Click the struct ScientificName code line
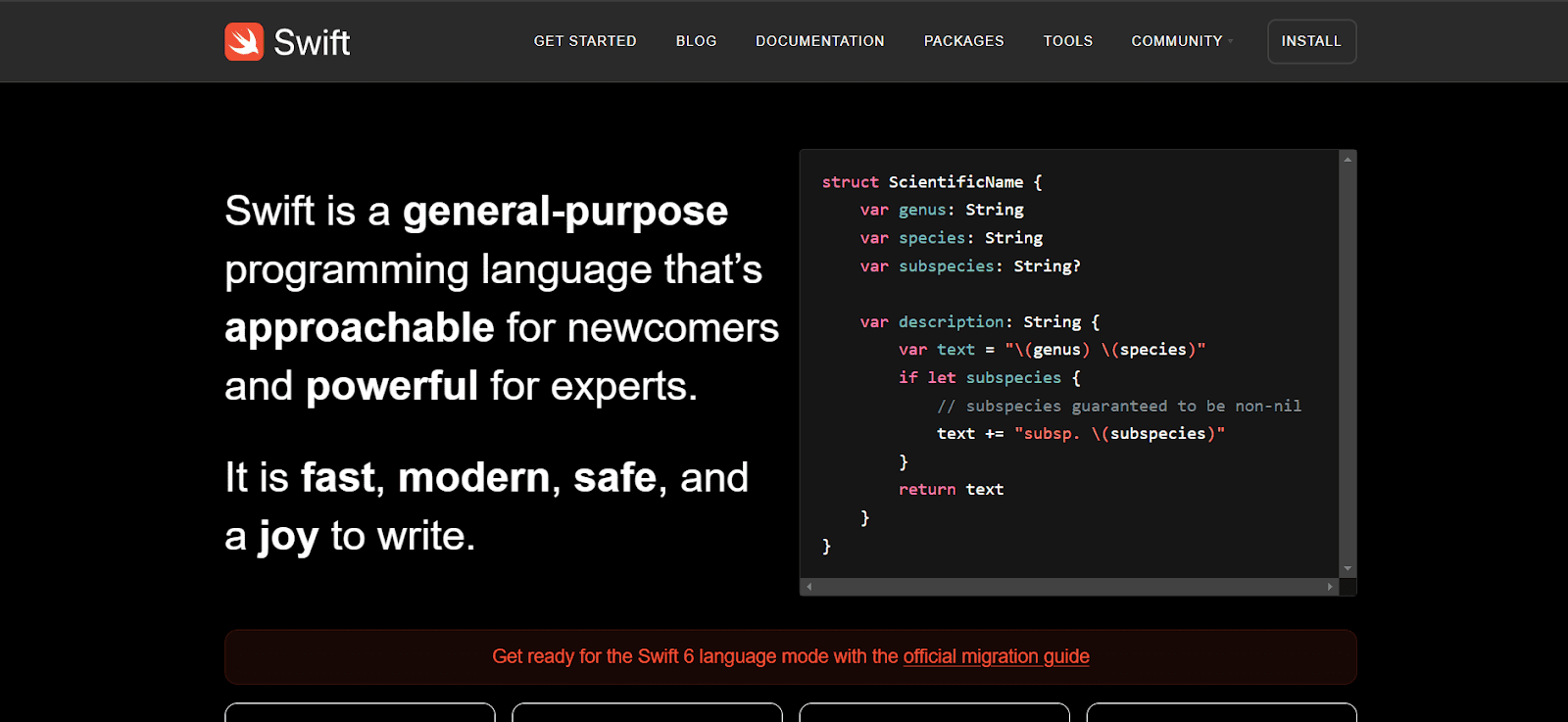This screenshot has height=722, width=1568. click(x=931, y=182)
